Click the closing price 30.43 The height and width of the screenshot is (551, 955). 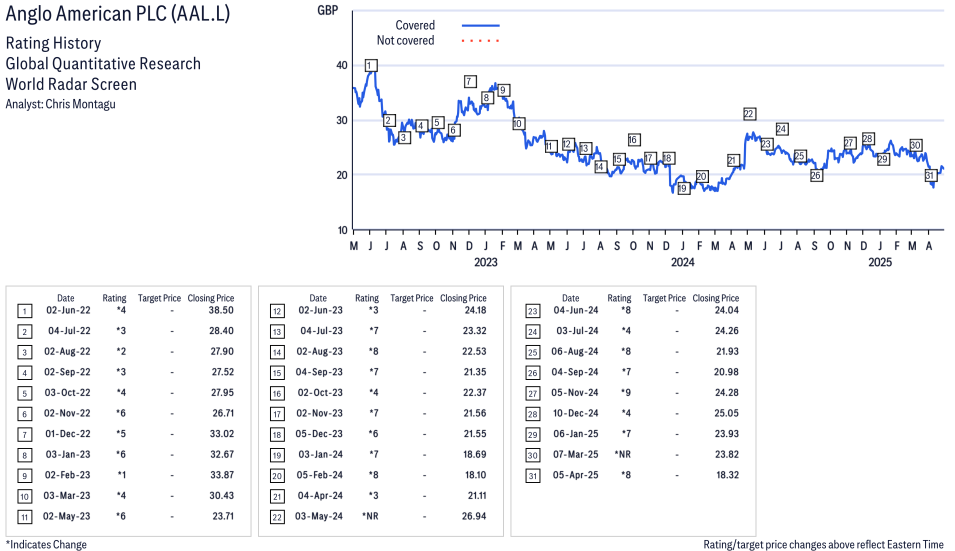pyautogui.click(x=222, y=496)
